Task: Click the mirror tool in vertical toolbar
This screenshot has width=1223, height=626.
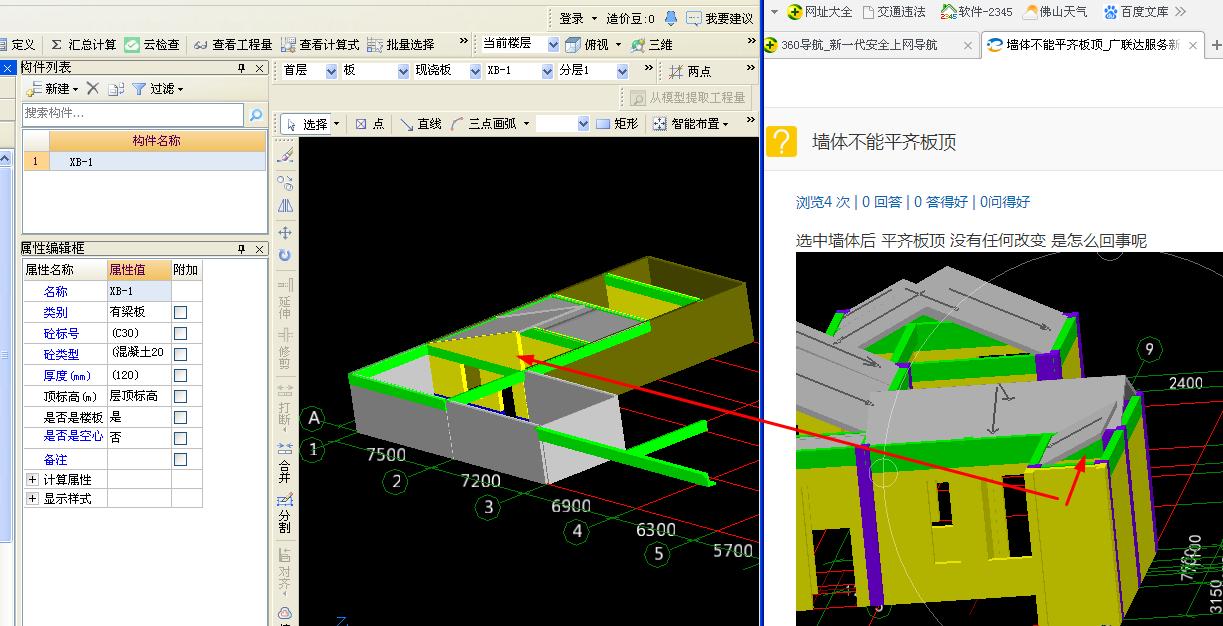Action: [285, 206]
